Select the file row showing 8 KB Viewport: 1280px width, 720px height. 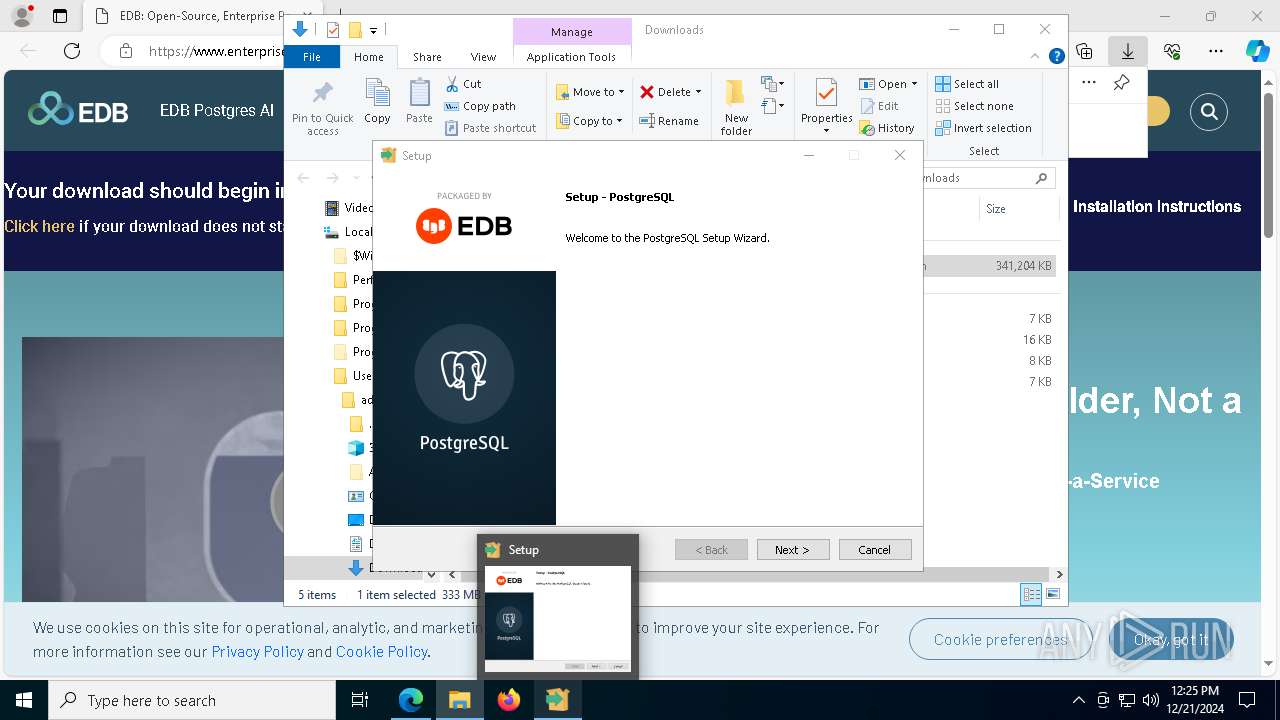(989, 361)
